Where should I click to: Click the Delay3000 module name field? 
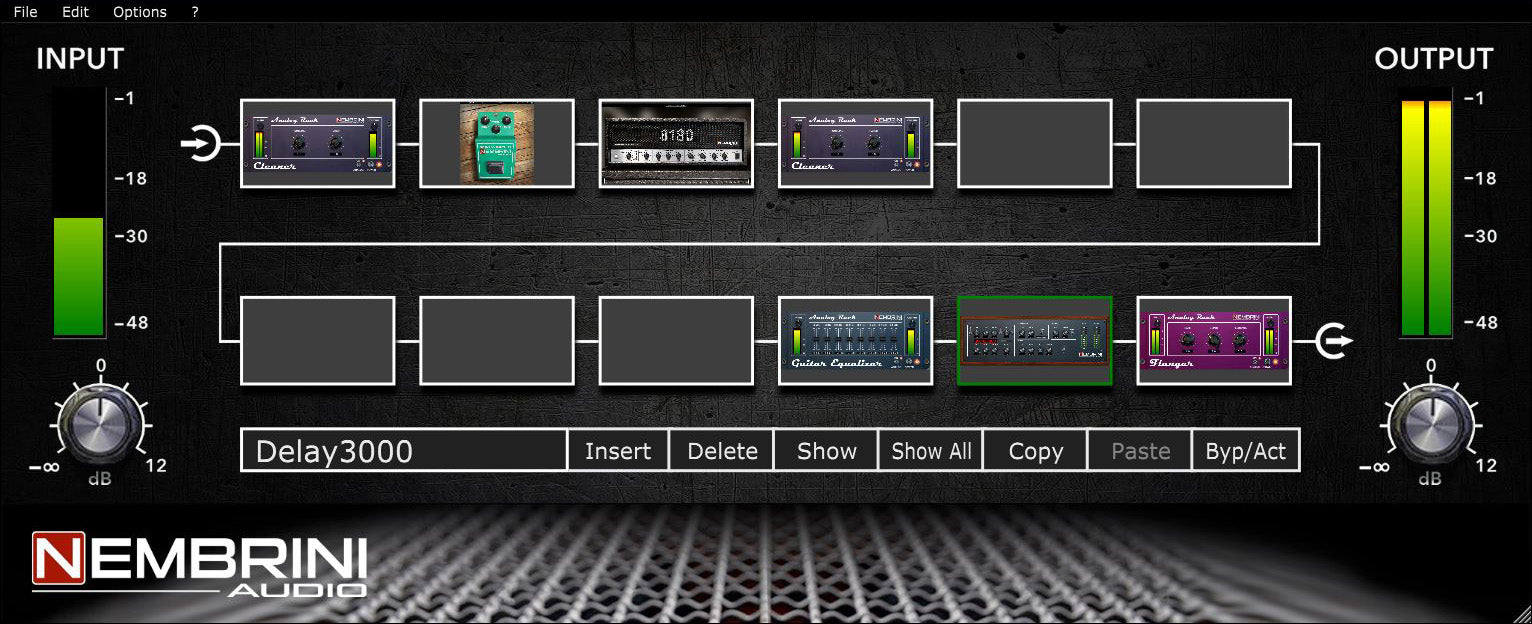(x=403, y=451)
